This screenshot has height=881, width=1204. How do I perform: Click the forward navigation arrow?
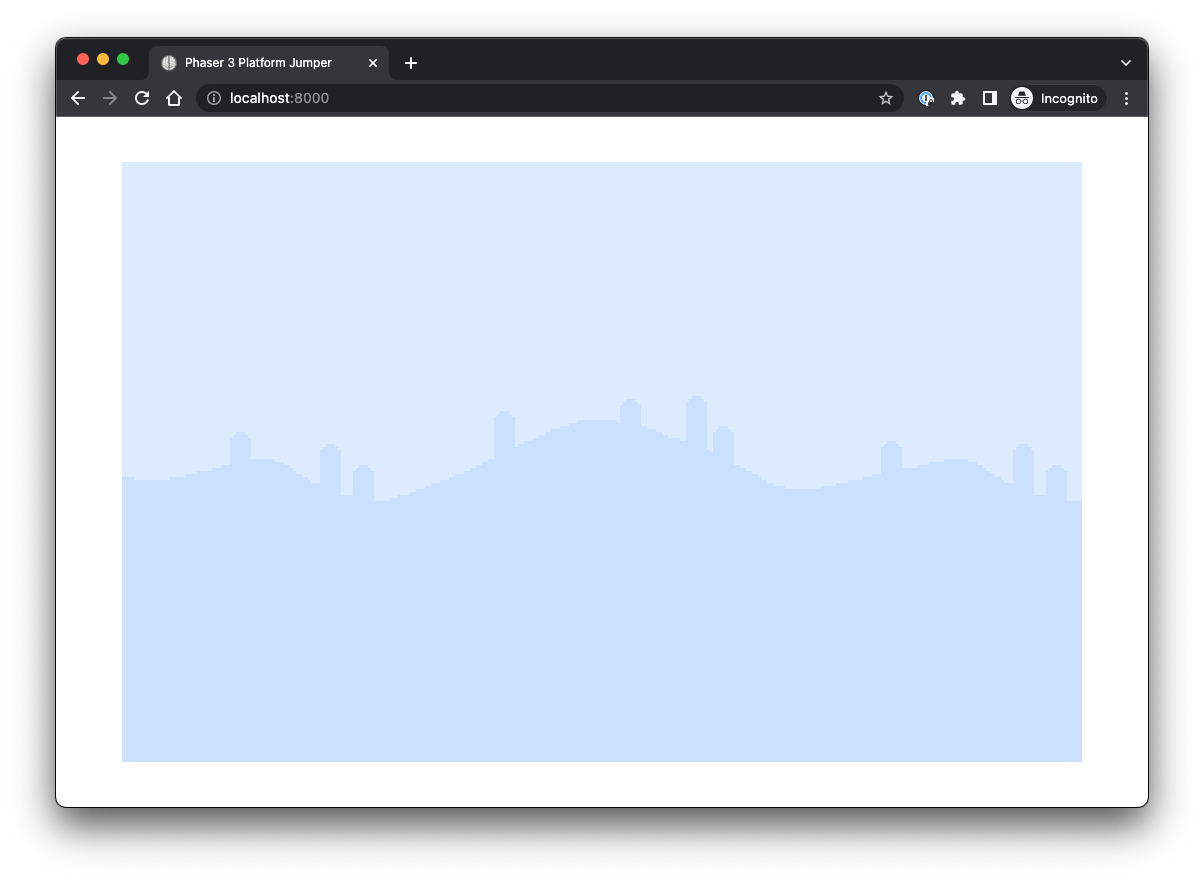point(109,98)
